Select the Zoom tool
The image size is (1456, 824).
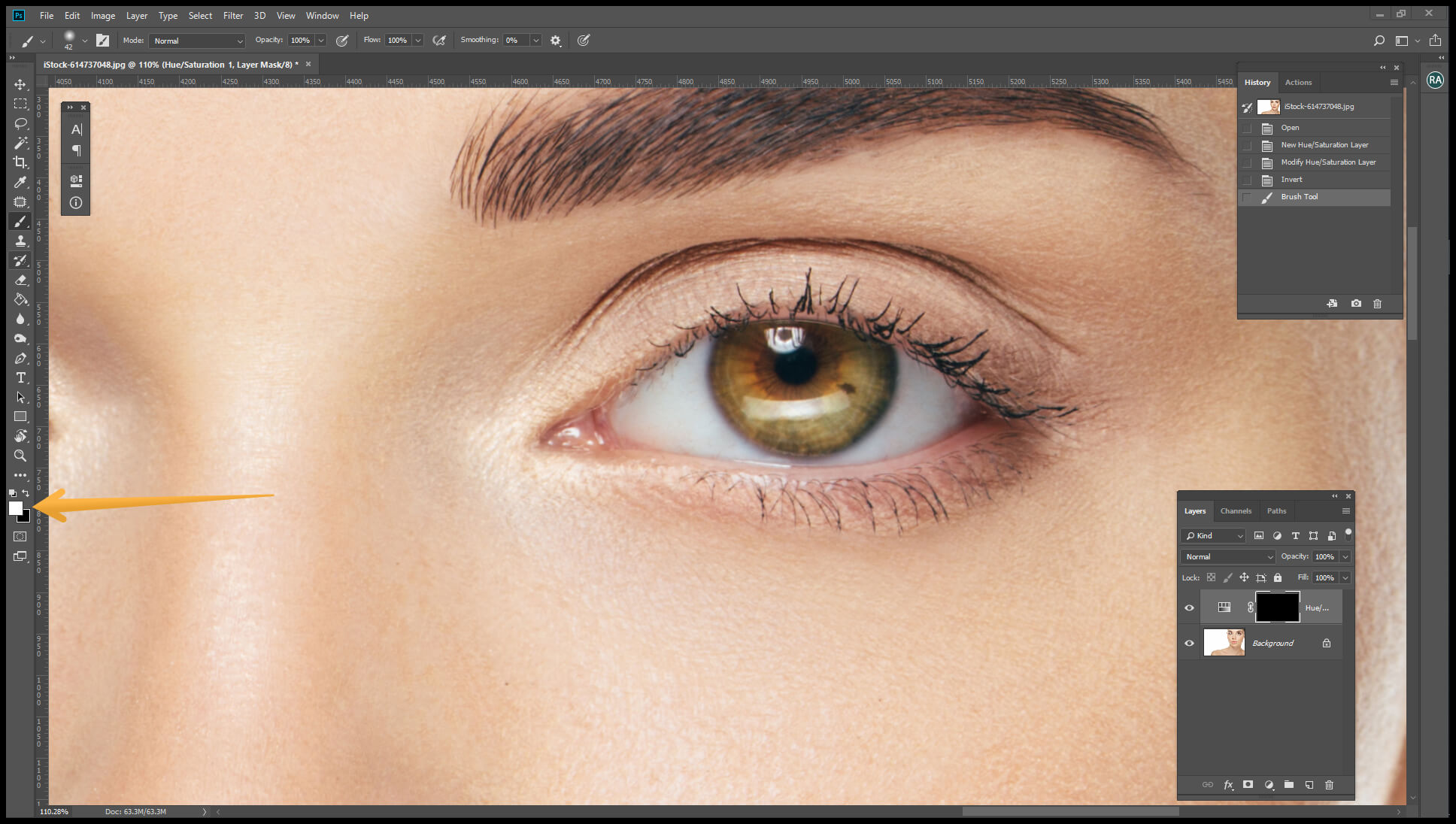click(20, 456)
